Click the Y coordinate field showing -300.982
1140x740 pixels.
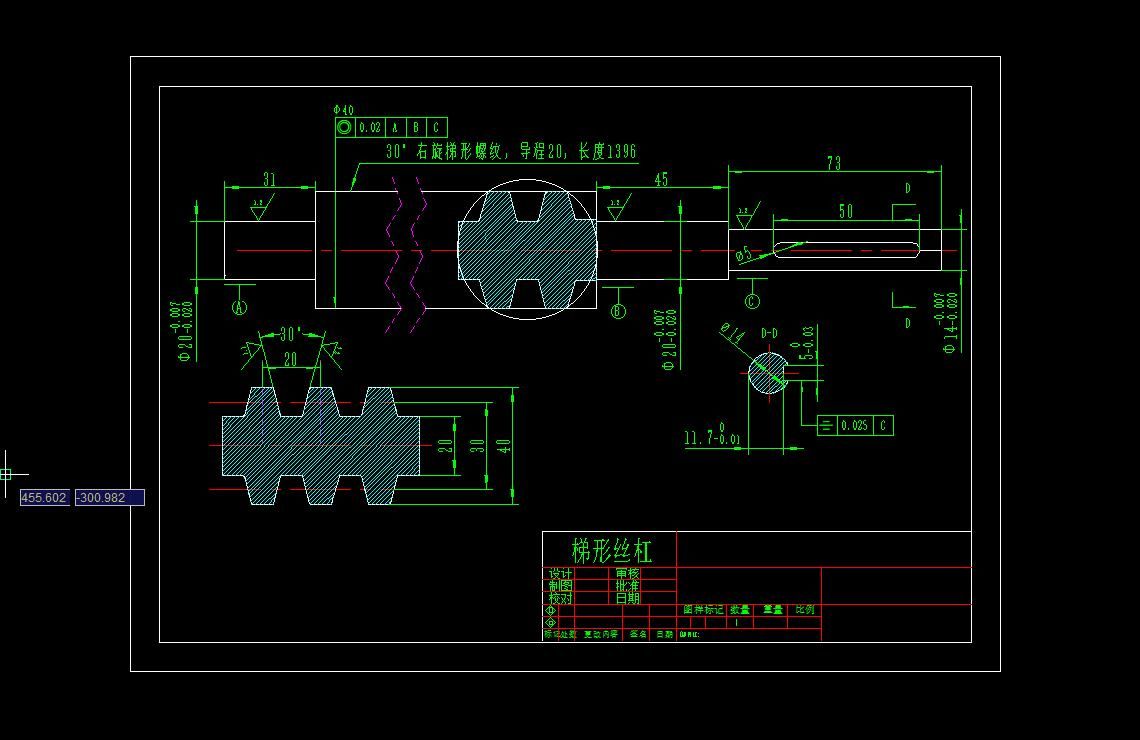(110, 497)
